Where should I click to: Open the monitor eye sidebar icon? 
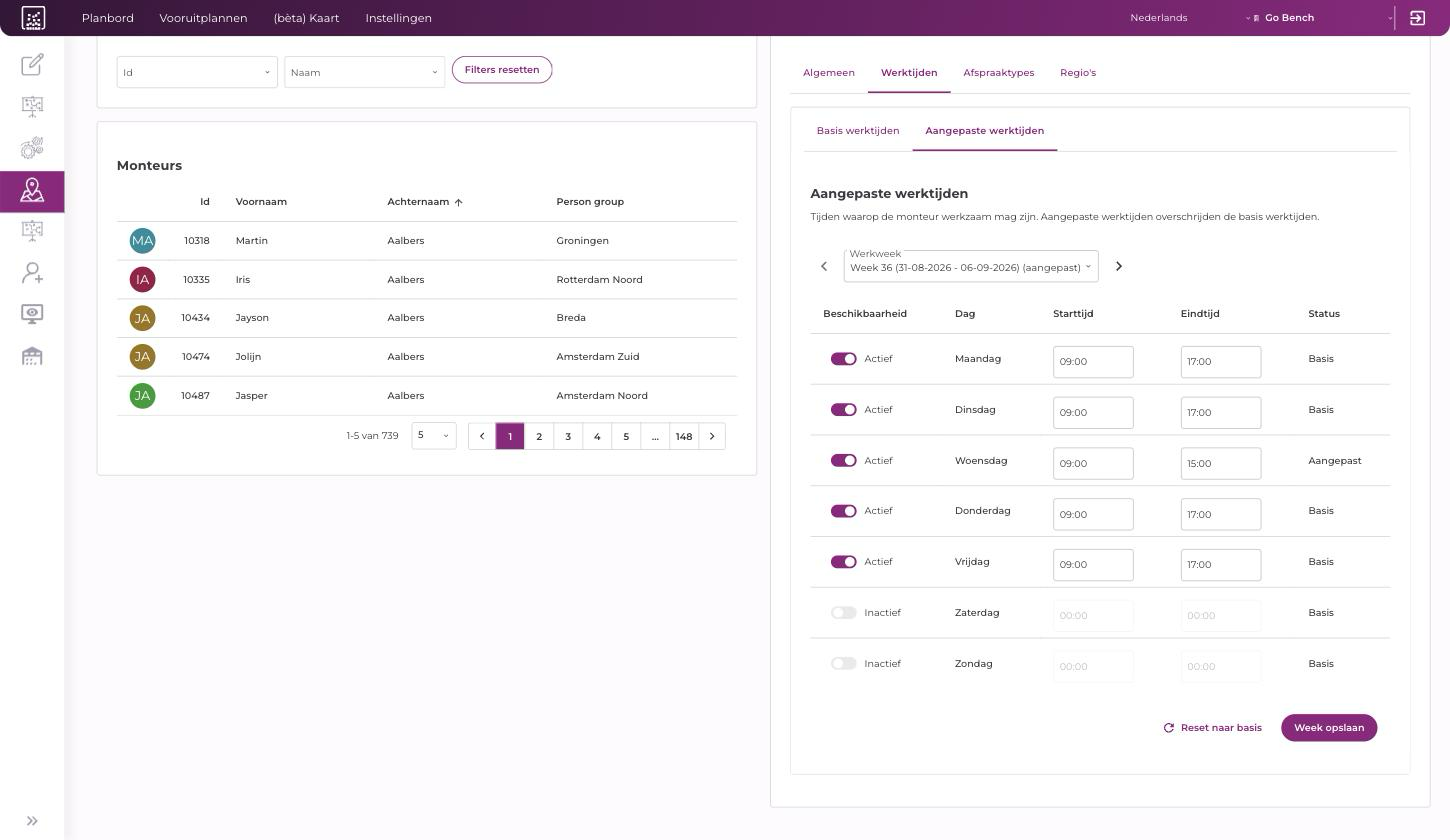click(32, 314)
